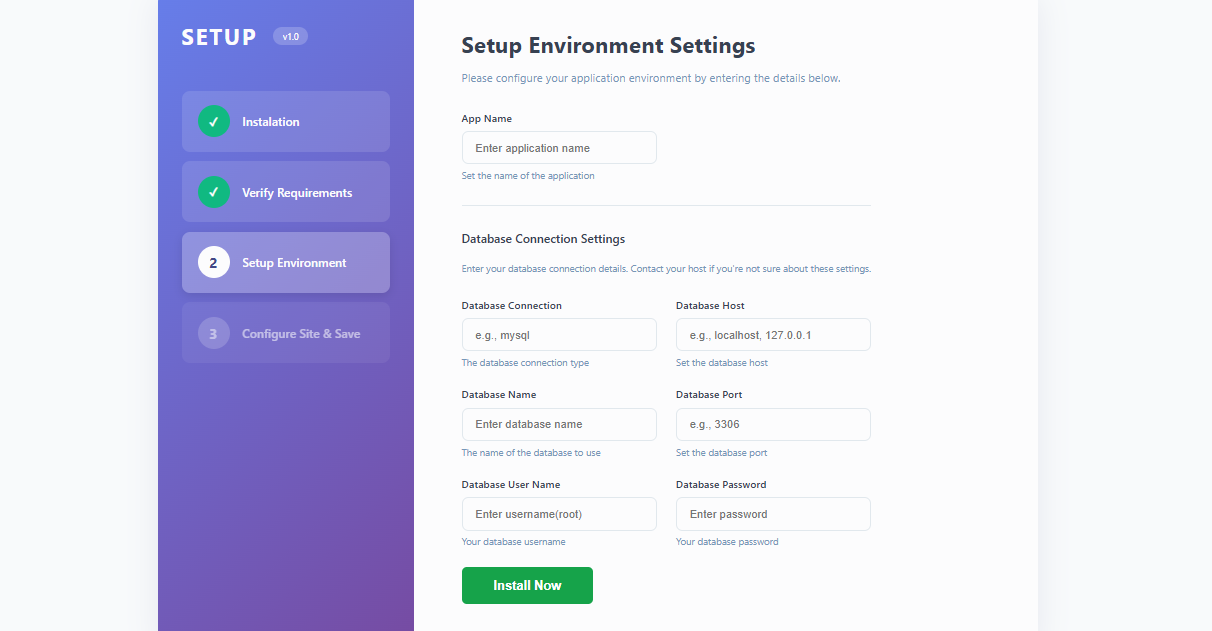Click the Setup Environment Settings heading
Viewport: 1212px width, 631px height.
[x=607, y=45]
